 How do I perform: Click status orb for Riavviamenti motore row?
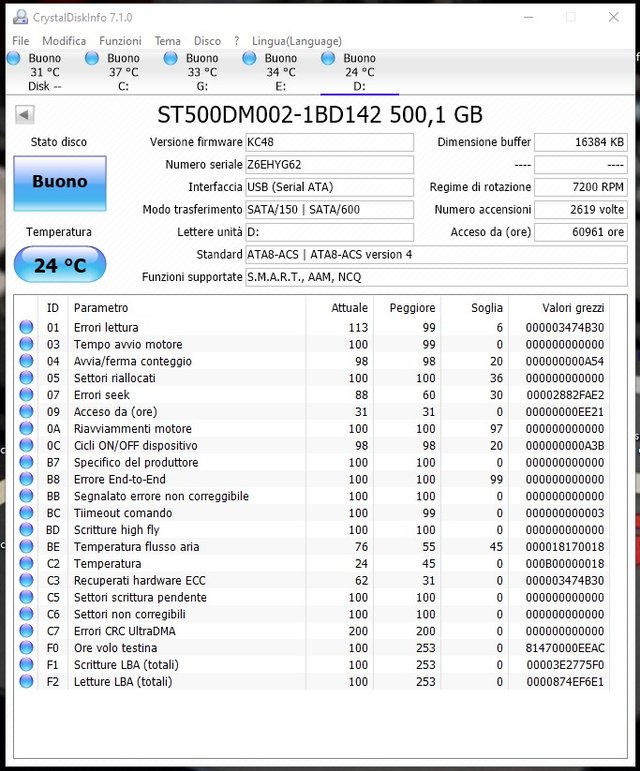point(26,428)
